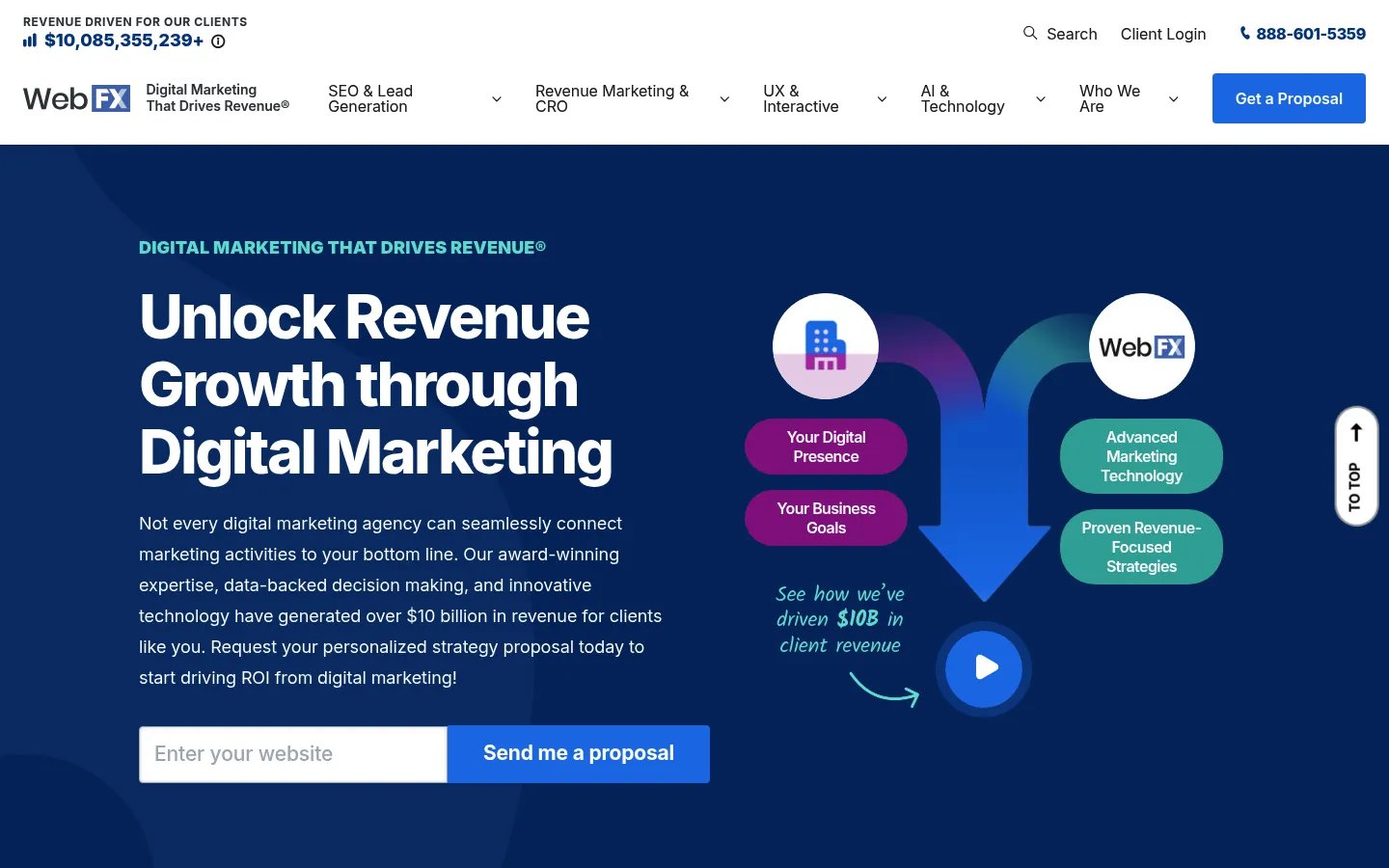Click Digital Marketing That Drives Revenue tagline in header

point(217,98)
